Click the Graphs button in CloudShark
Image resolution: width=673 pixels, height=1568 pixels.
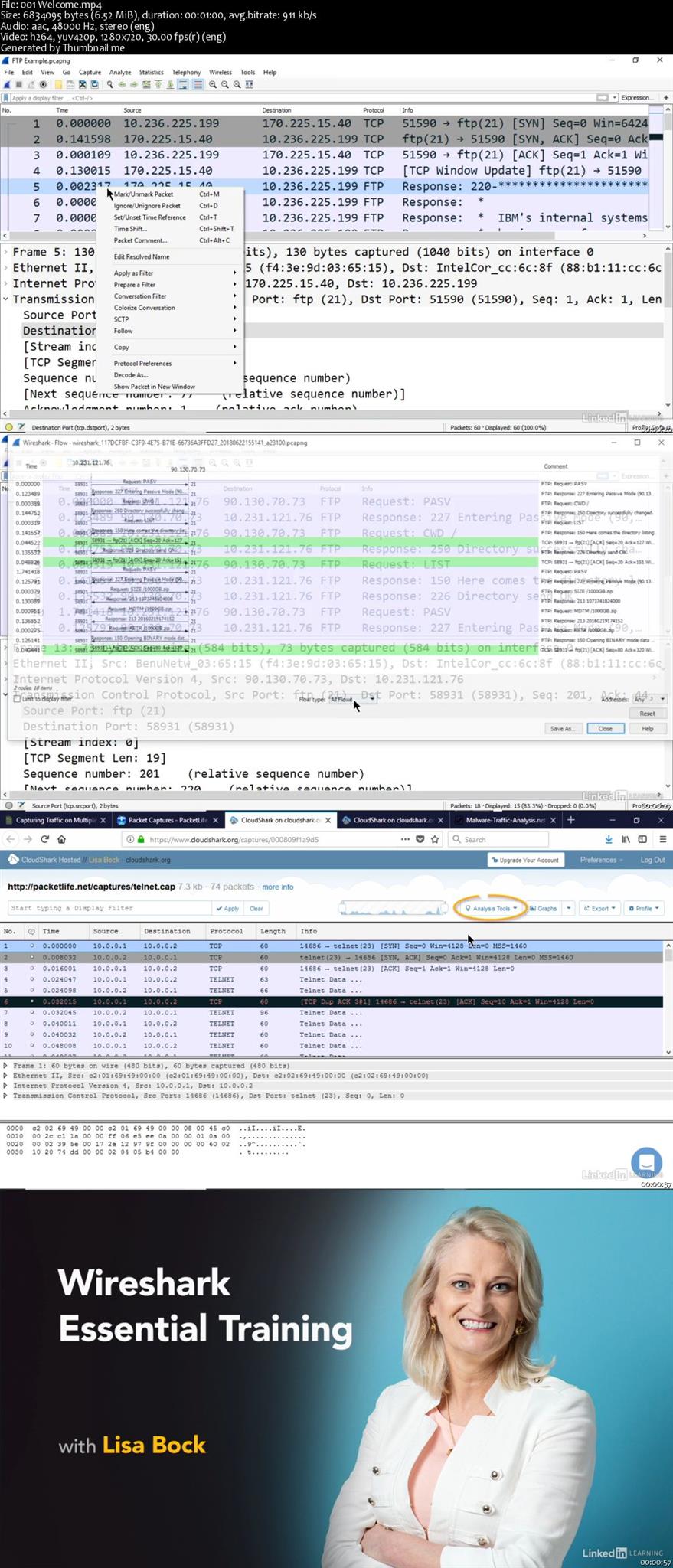coord(544,908)
